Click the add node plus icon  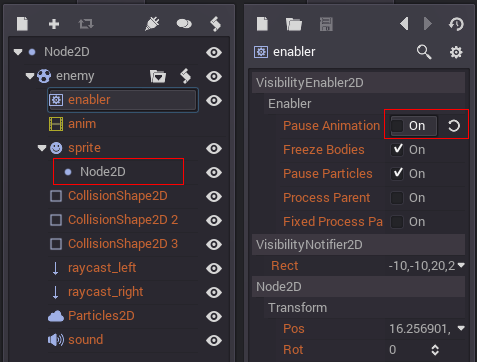point(54,24)
